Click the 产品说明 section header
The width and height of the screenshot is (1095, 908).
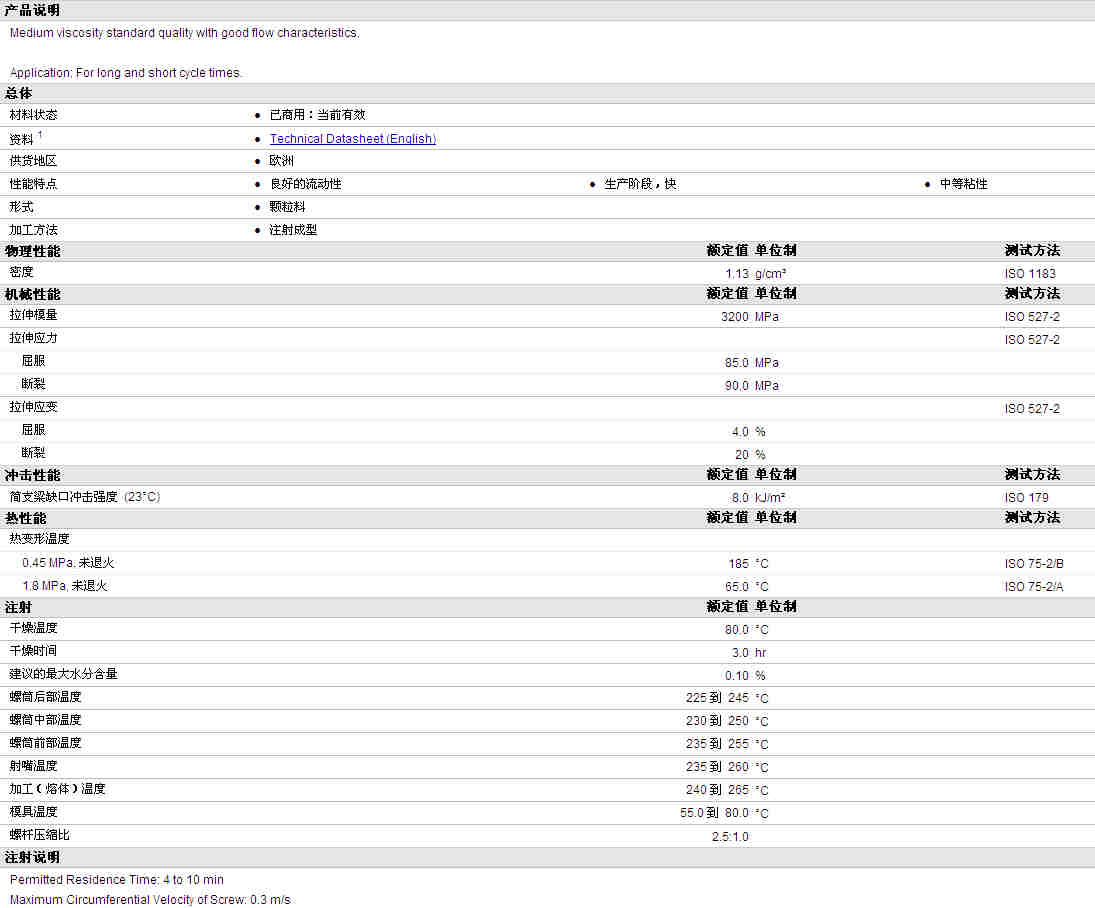(x=32, y=10)
